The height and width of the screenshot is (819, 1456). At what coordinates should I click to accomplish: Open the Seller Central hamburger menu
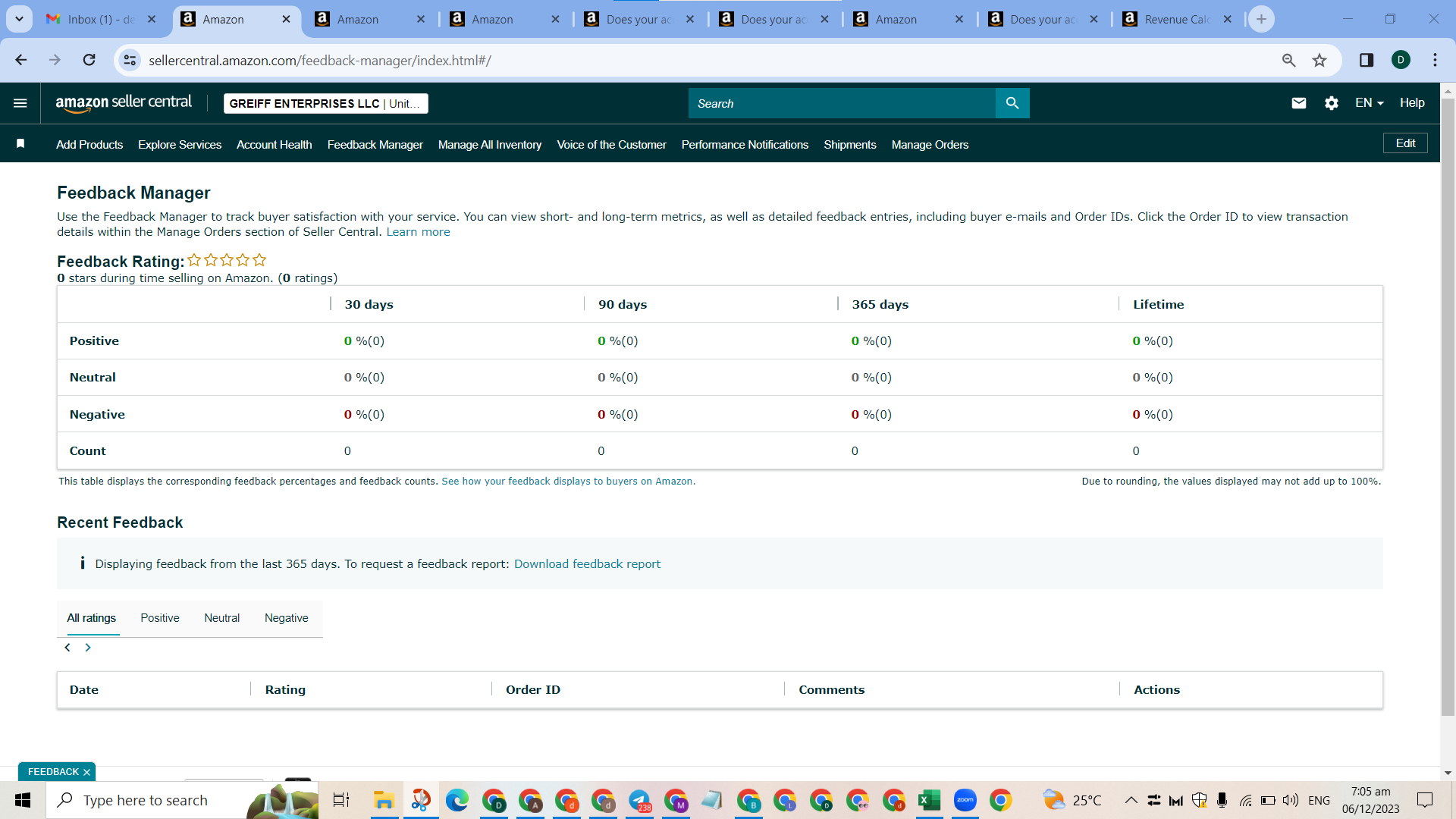[20, 103]
